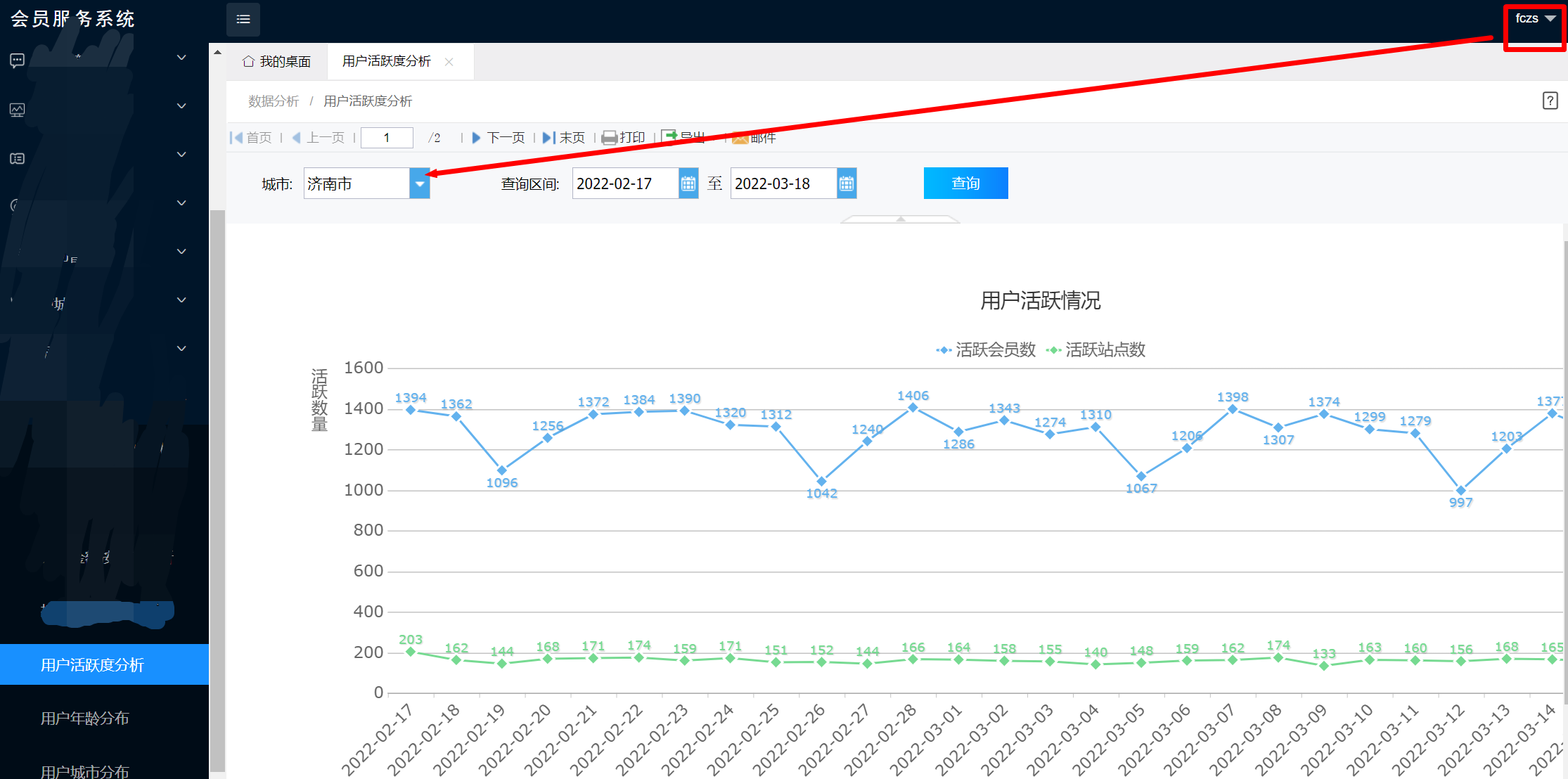This screenshot has width=1568, height=779.
Task: Click the chart monitor icon in the sidebar
Action: pos(18,110)
